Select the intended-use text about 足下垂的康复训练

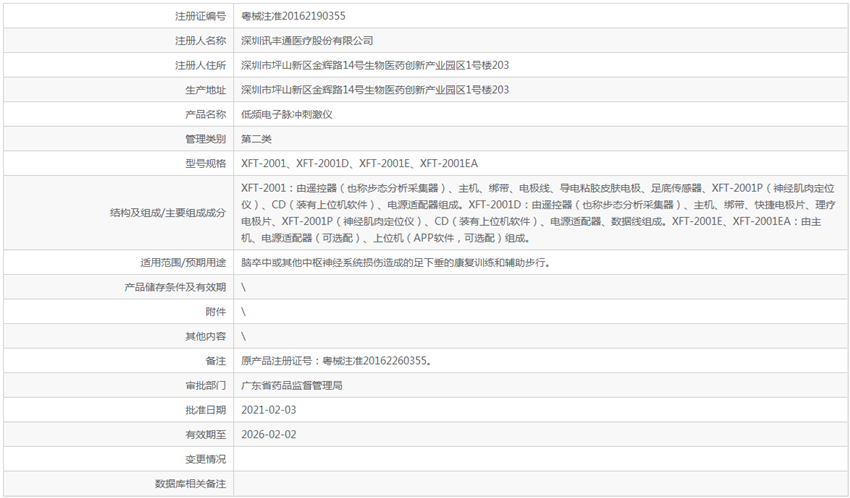[396, 263]
